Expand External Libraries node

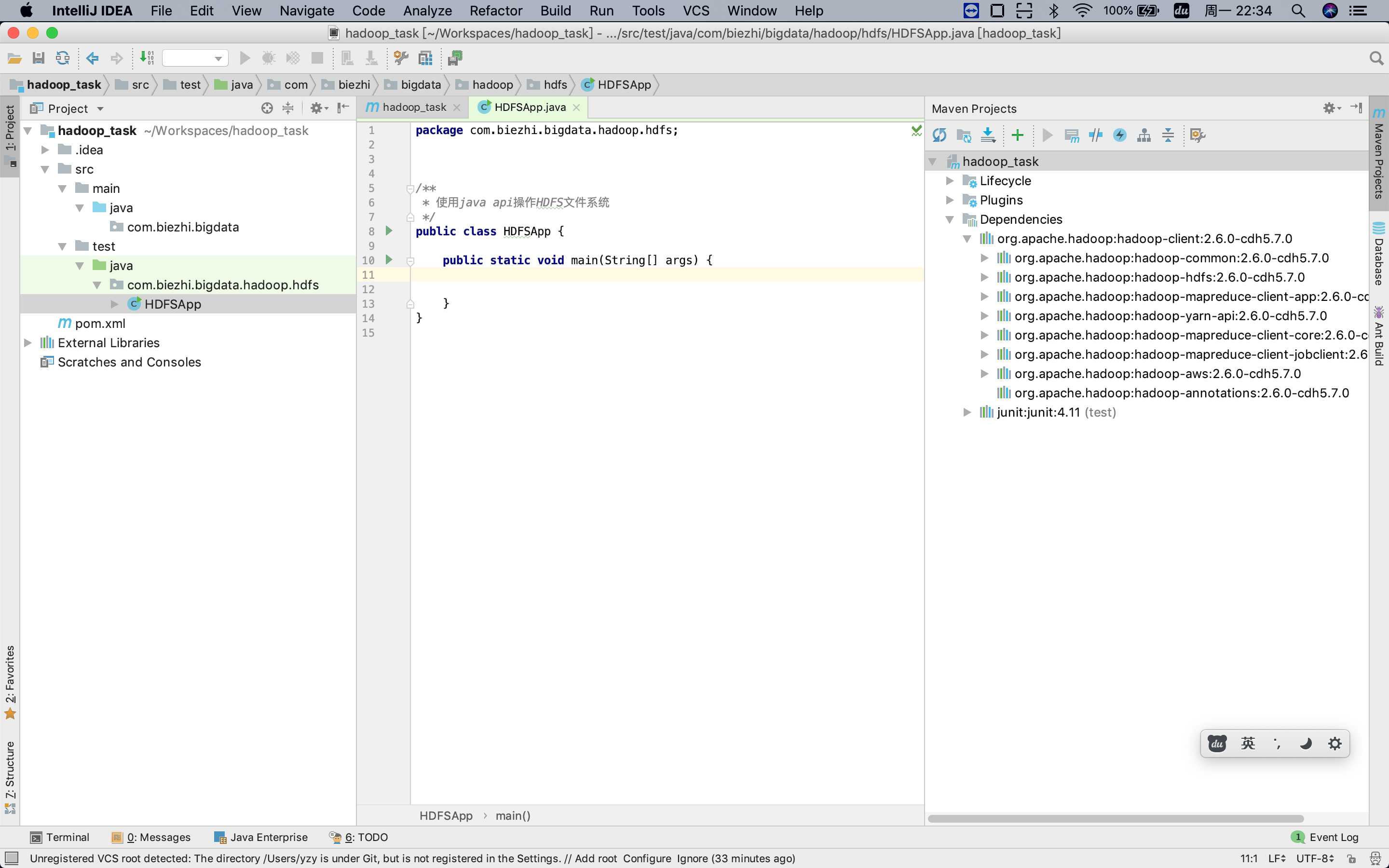click(x=27, y=343)
